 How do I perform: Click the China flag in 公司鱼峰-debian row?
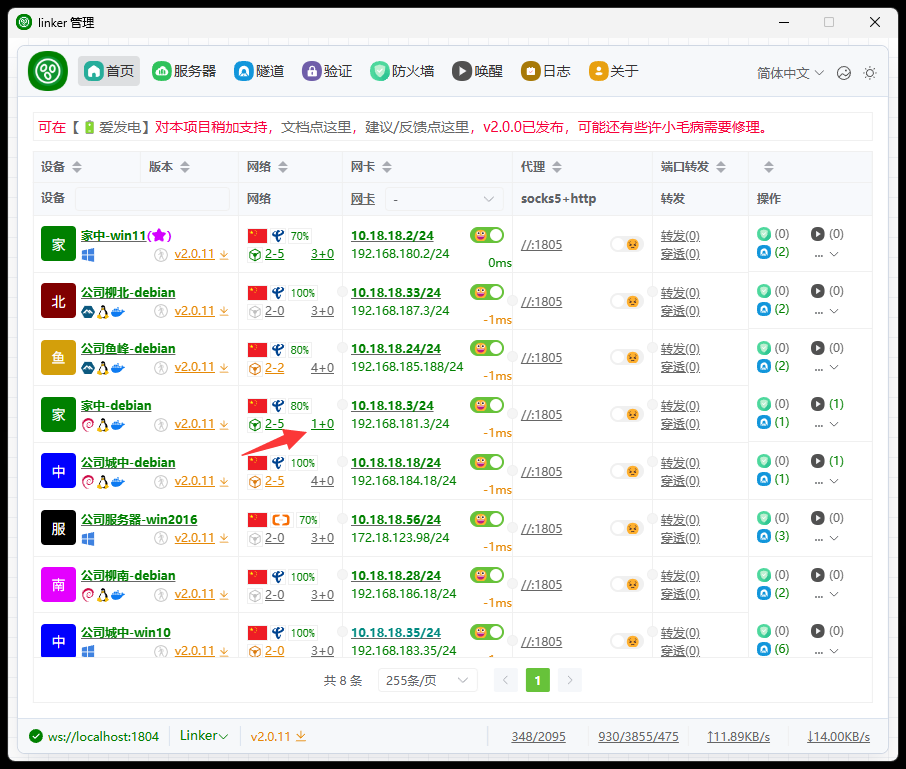tap(257, 350)
